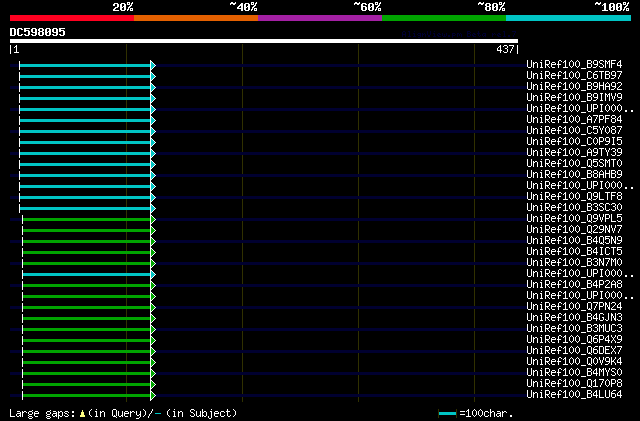Click the white query sequence bar
The width and height of the screenshot is (640, 421).
tap(264, 41)
